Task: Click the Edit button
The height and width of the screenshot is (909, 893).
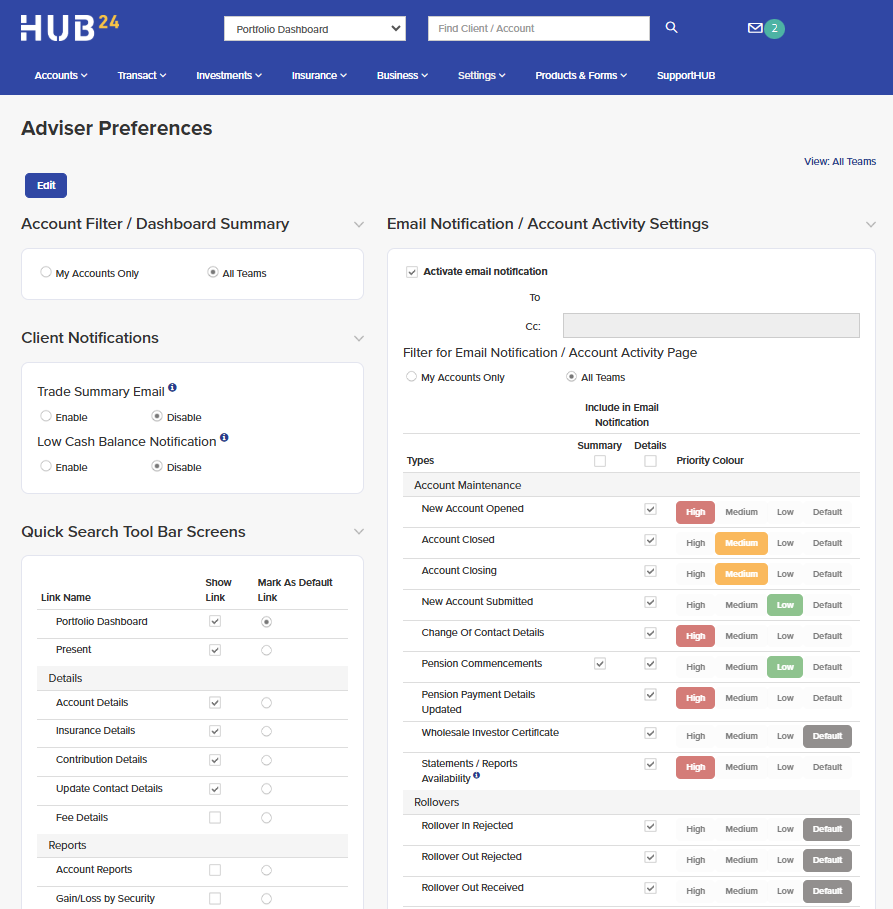Action: [46, 186]
